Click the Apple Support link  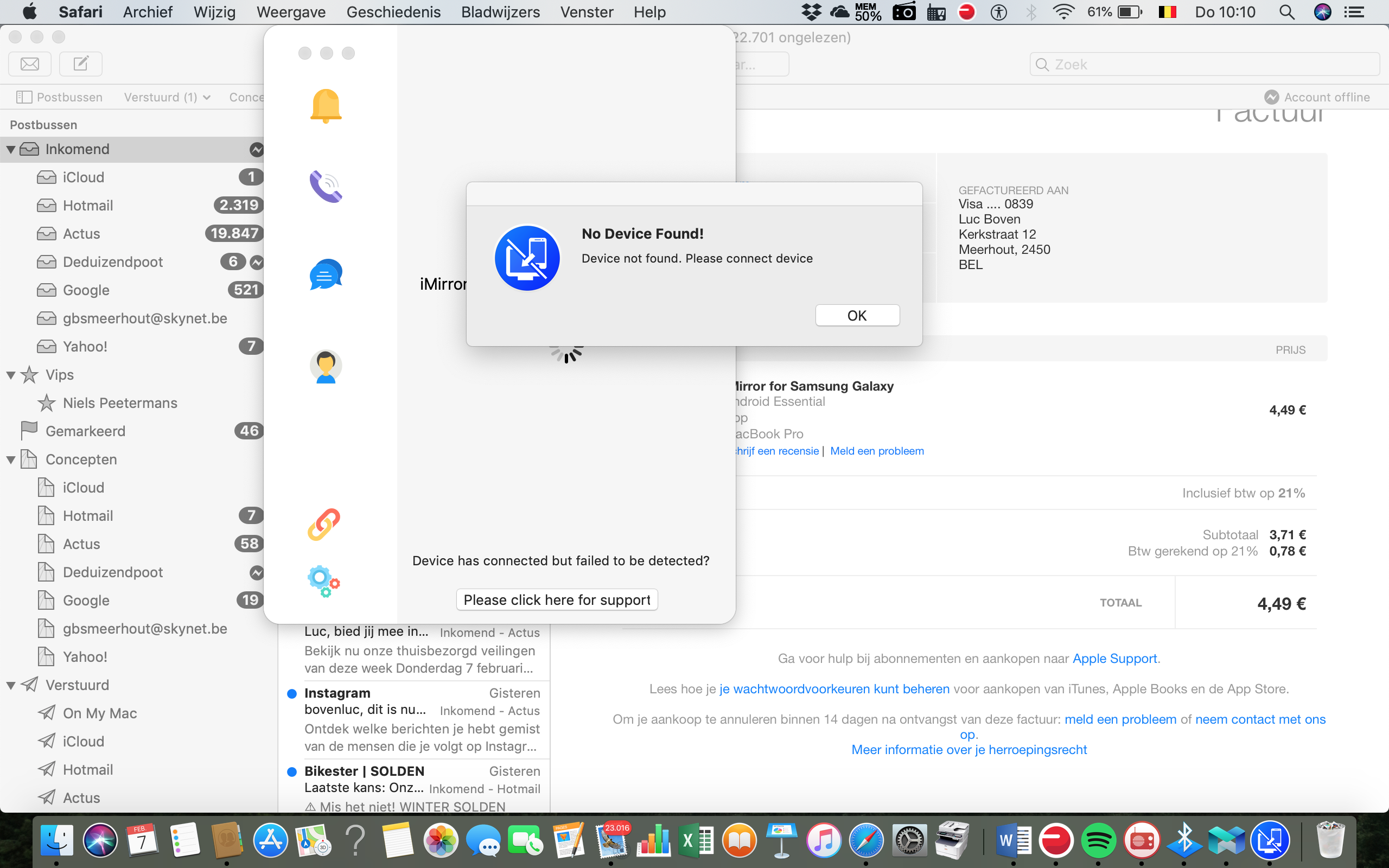(1114, 659)
